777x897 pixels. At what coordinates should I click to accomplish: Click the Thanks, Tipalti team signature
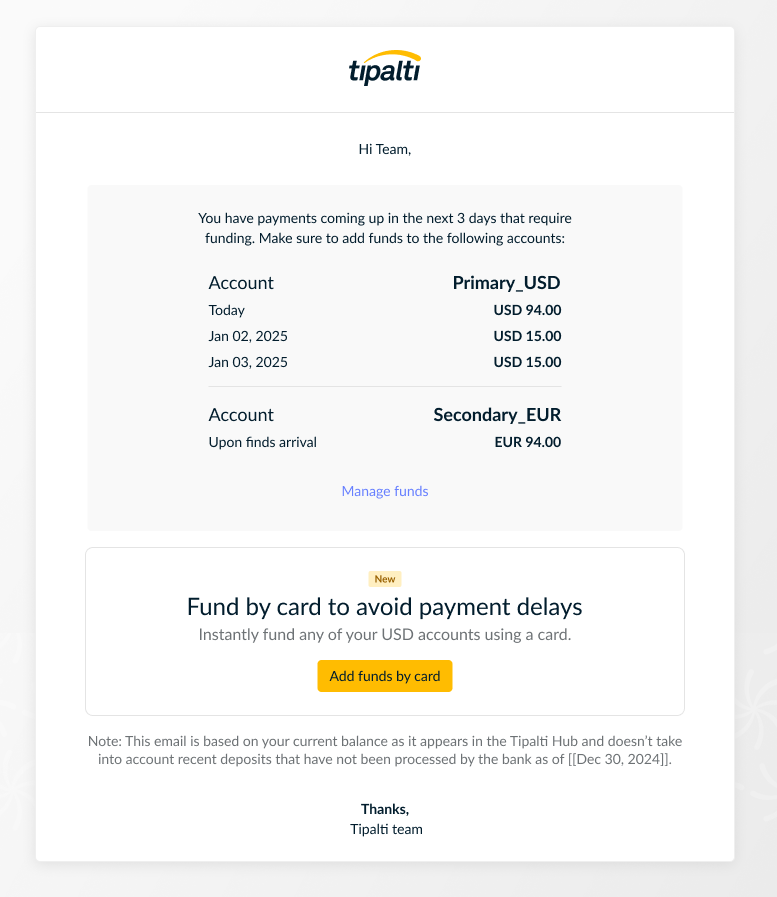pyautogui.click(x=386, y=819)
